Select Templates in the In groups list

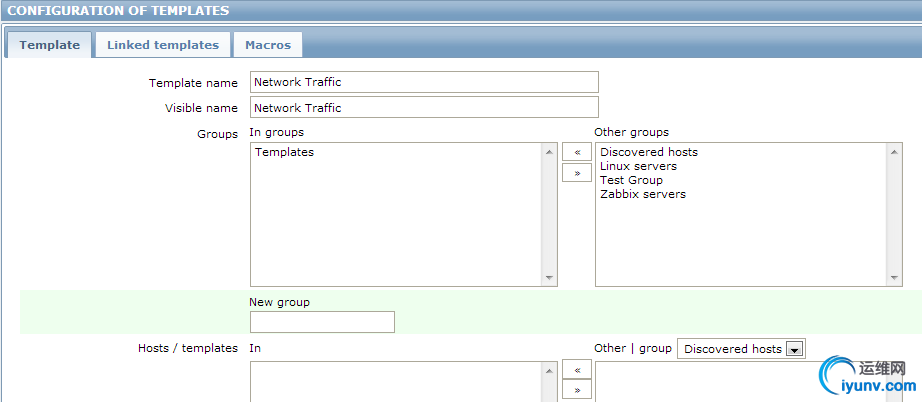(285, 152)
